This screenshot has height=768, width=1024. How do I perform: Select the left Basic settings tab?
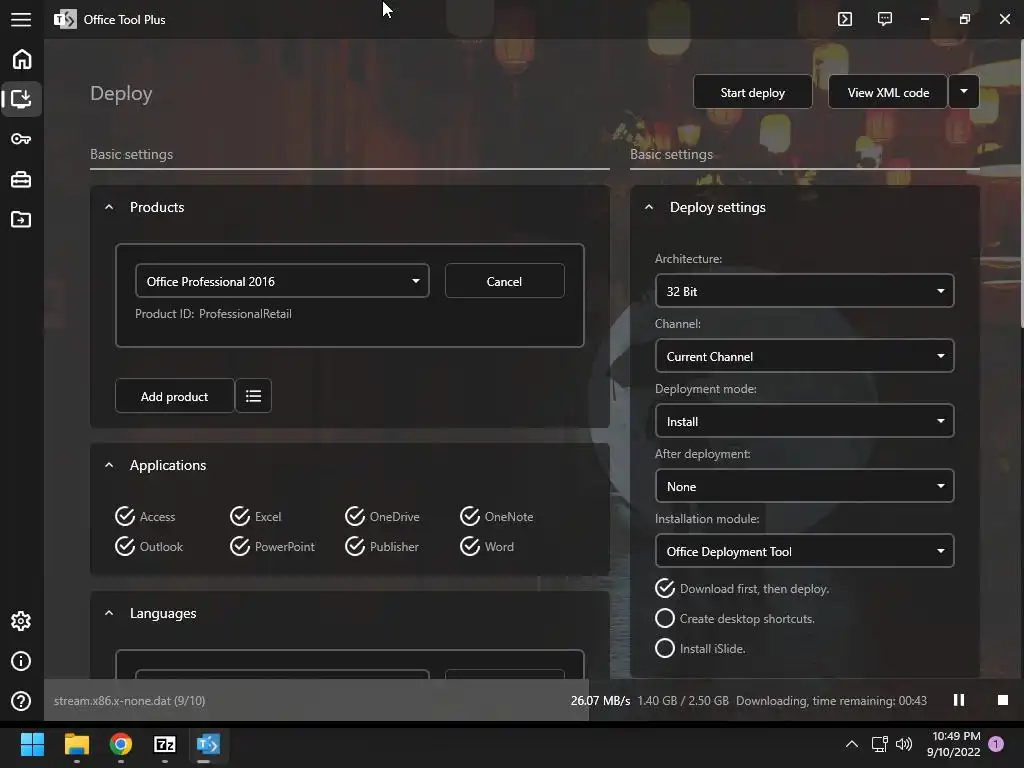point(131,154)
